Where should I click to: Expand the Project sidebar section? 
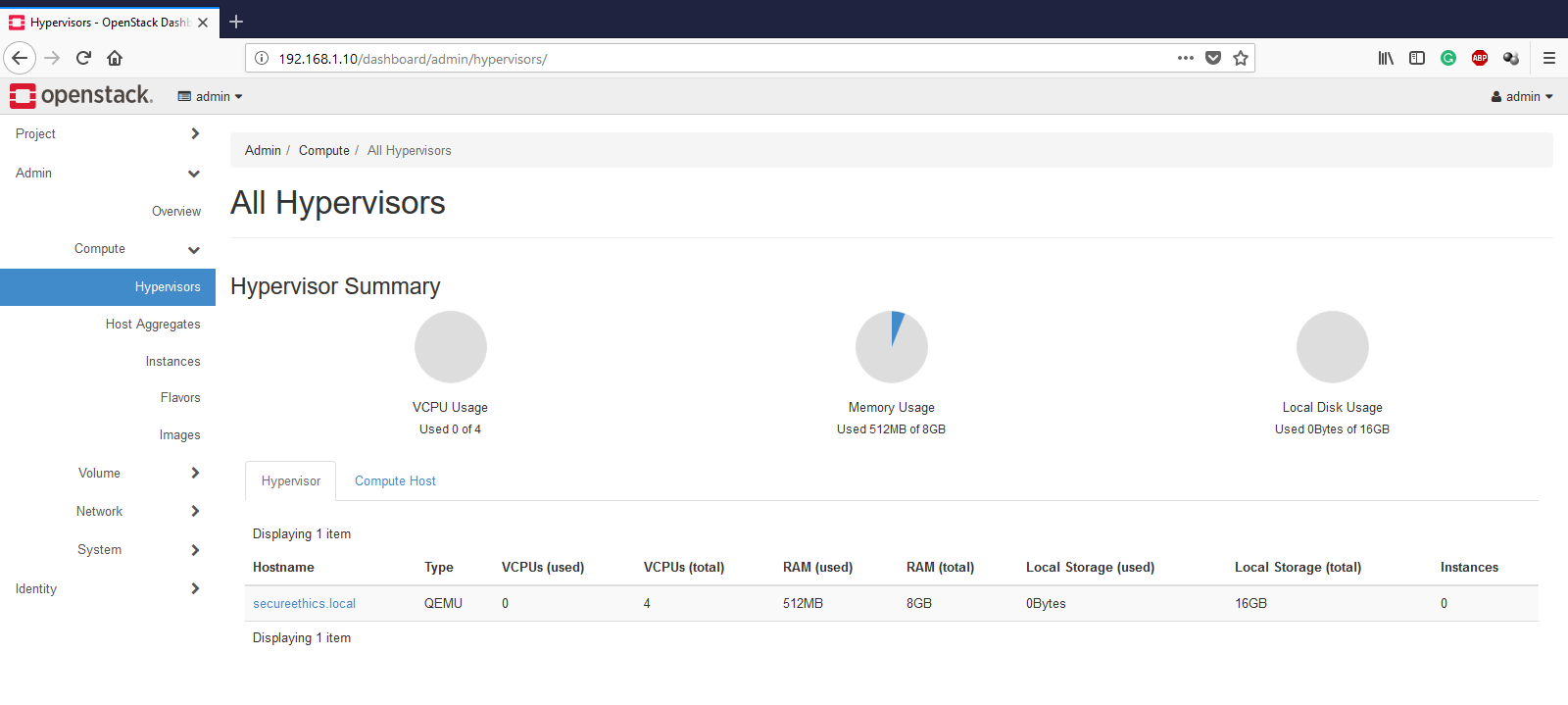(107, 134)
